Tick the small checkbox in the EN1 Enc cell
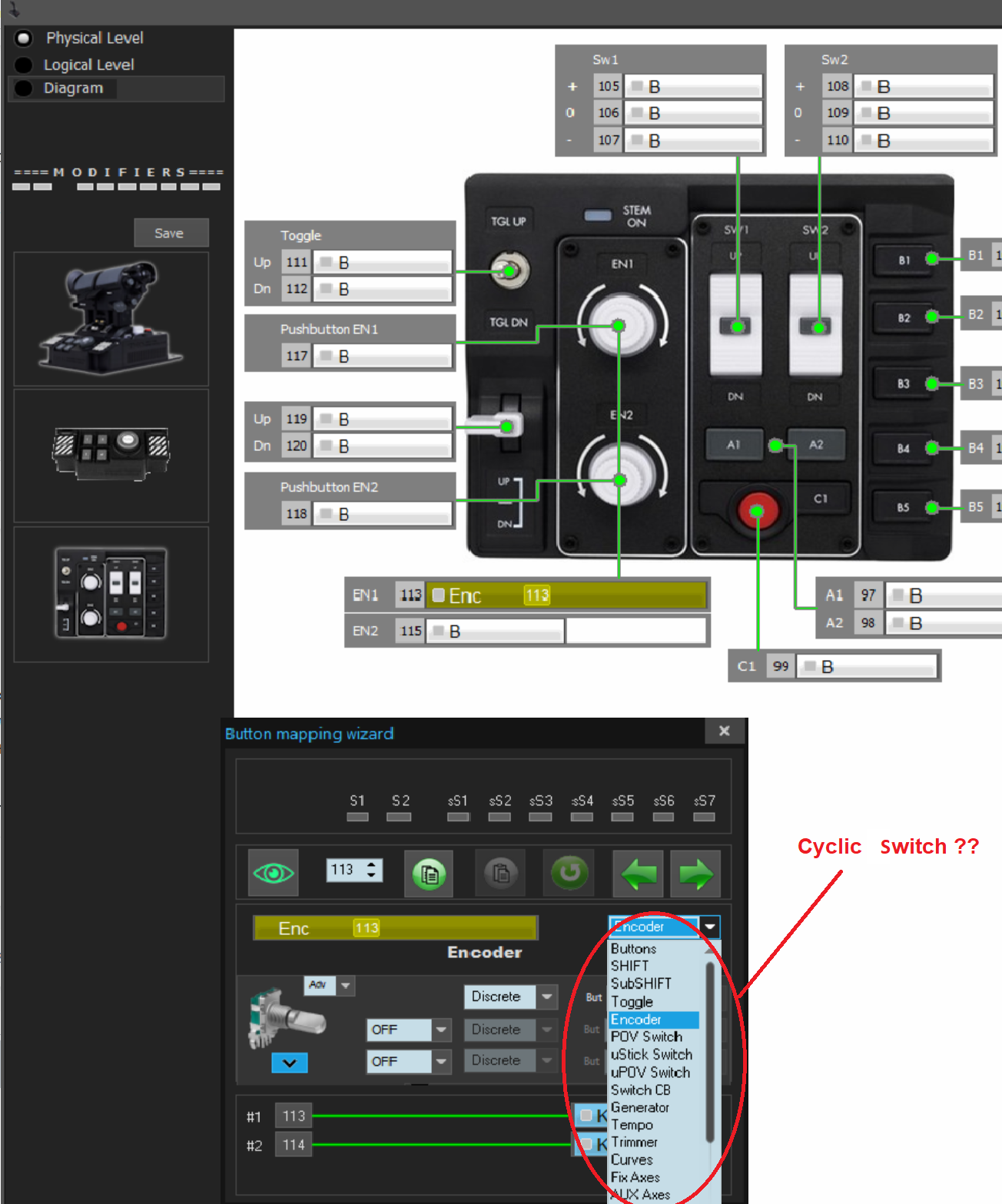The height and width of the screenshot is (1204, 1002). (439, 595)
